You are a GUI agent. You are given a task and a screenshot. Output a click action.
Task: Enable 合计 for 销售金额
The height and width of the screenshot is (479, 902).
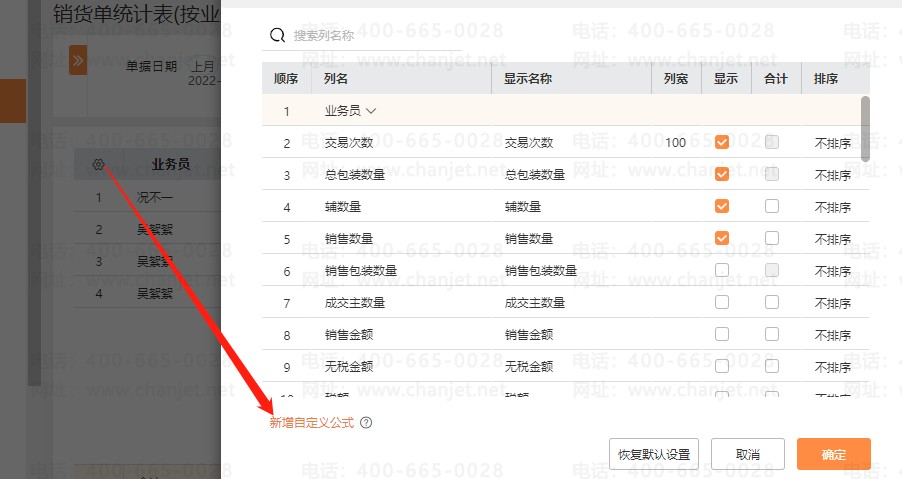772,334
